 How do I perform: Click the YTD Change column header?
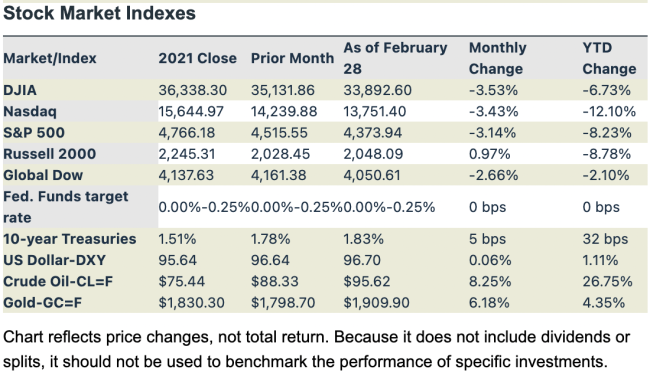609,58
